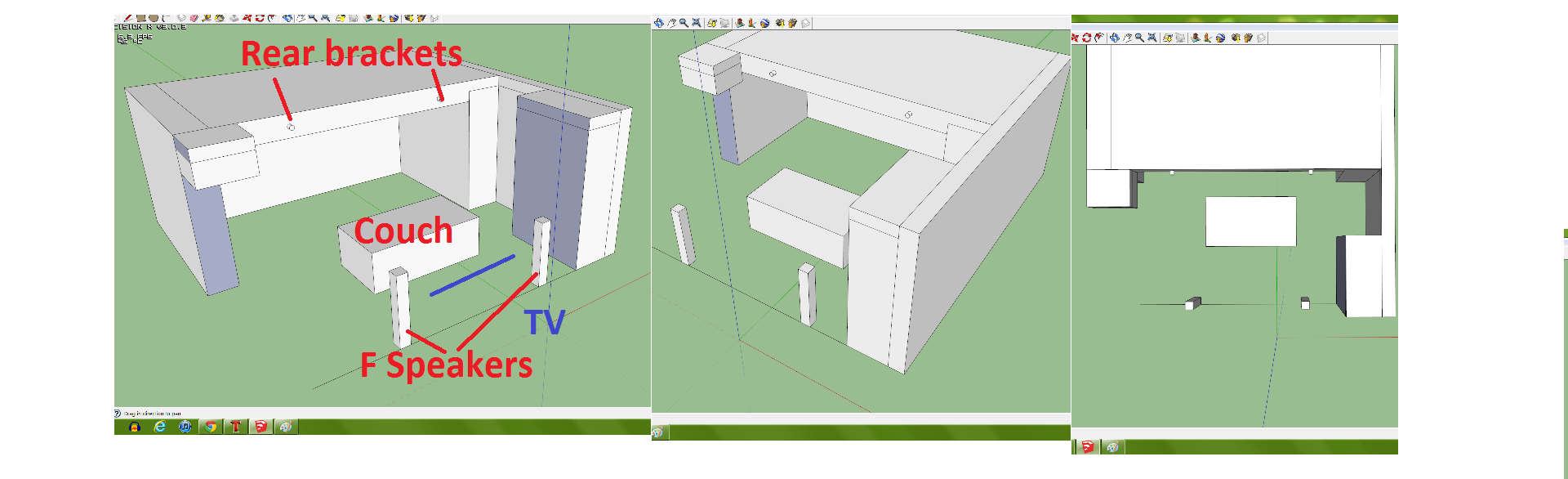The height and width of the screenshot is (479, 1568).
Task: Switch to Chrome in the left taskbar
Action: [x=211, y=427]
